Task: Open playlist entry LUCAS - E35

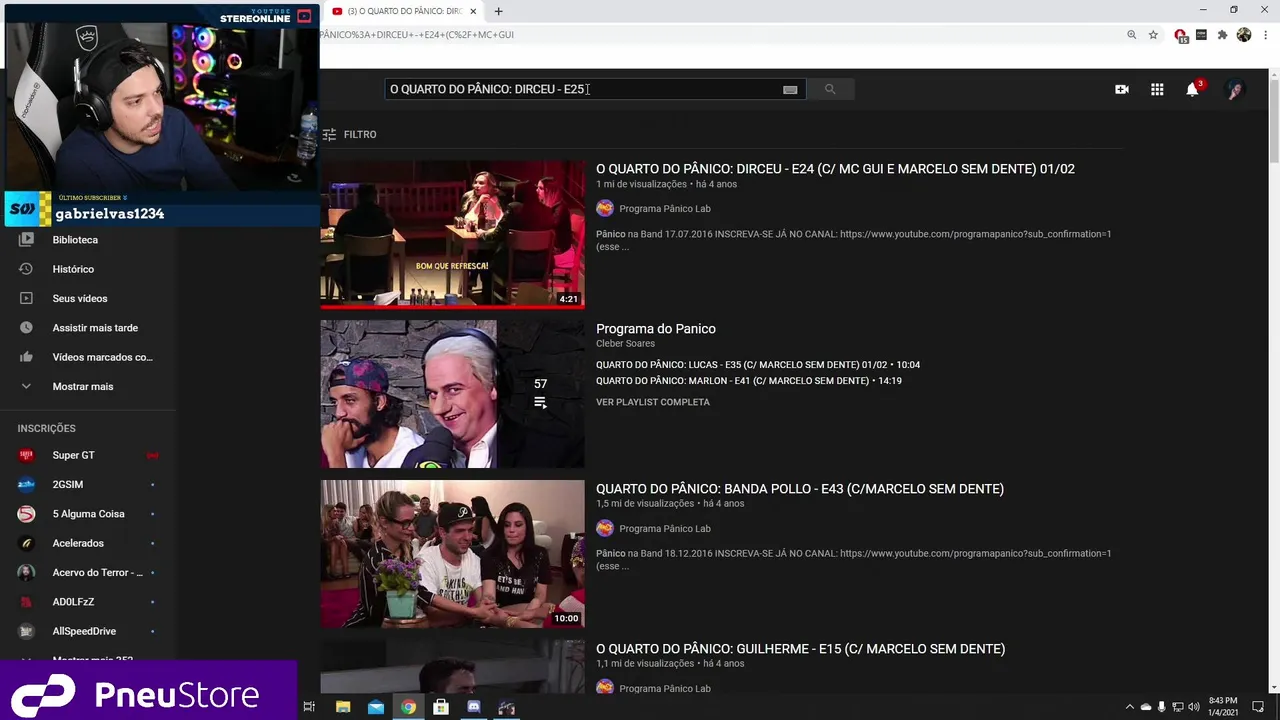Action: click(x=758, y=365)
